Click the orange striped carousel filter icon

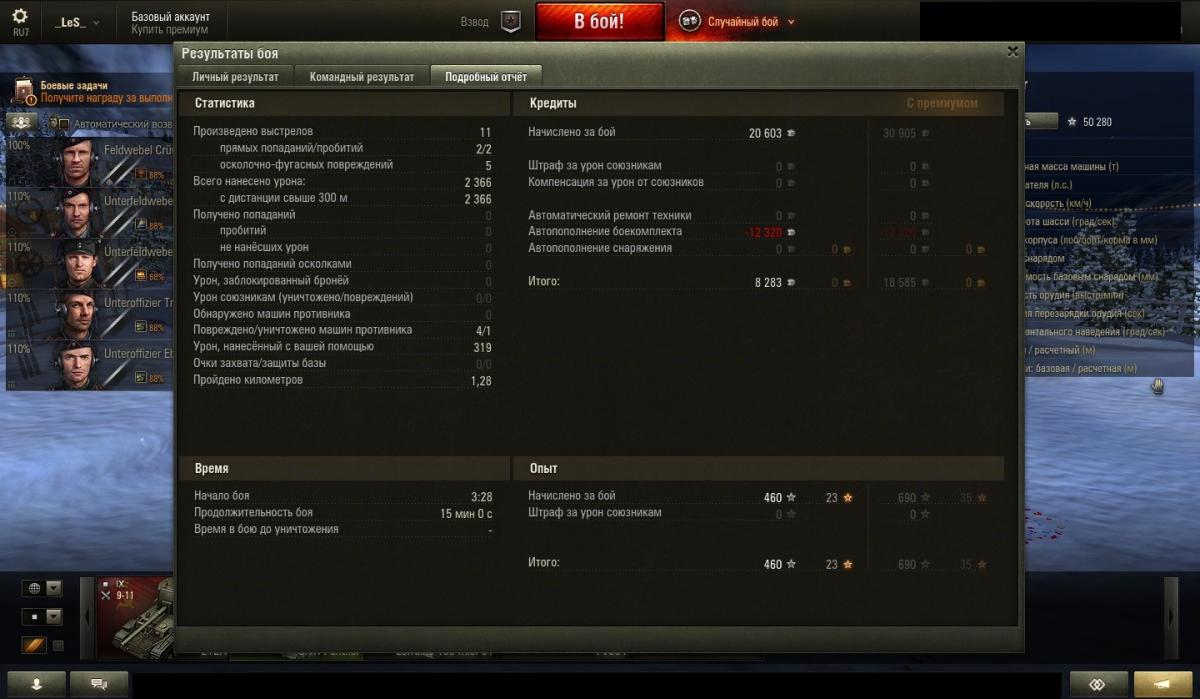pyautogui.click(x=33, y=646)
